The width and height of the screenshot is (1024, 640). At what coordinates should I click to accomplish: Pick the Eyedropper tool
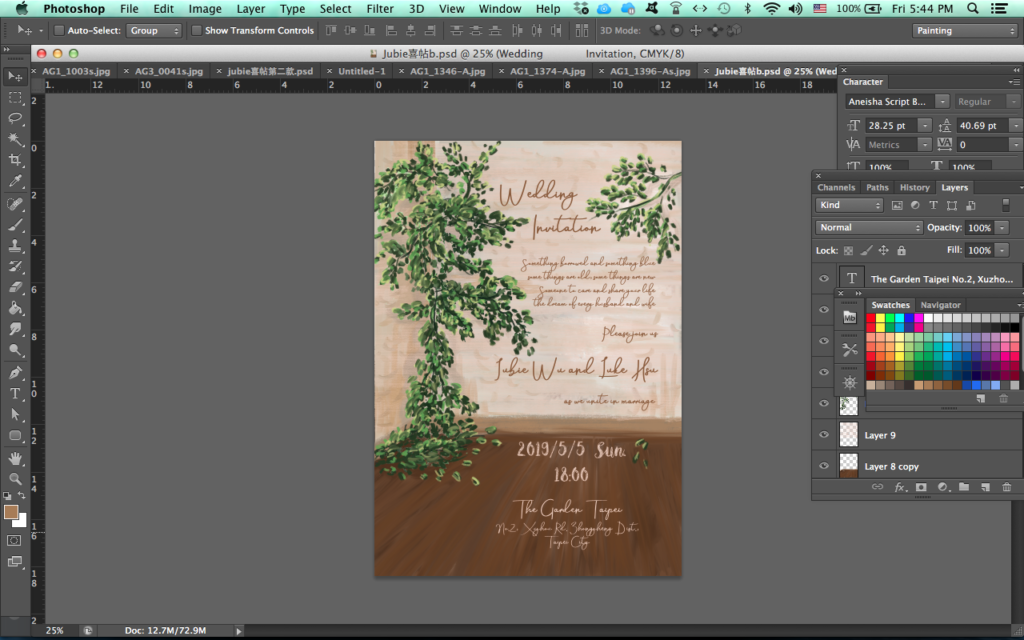(15, 181)
